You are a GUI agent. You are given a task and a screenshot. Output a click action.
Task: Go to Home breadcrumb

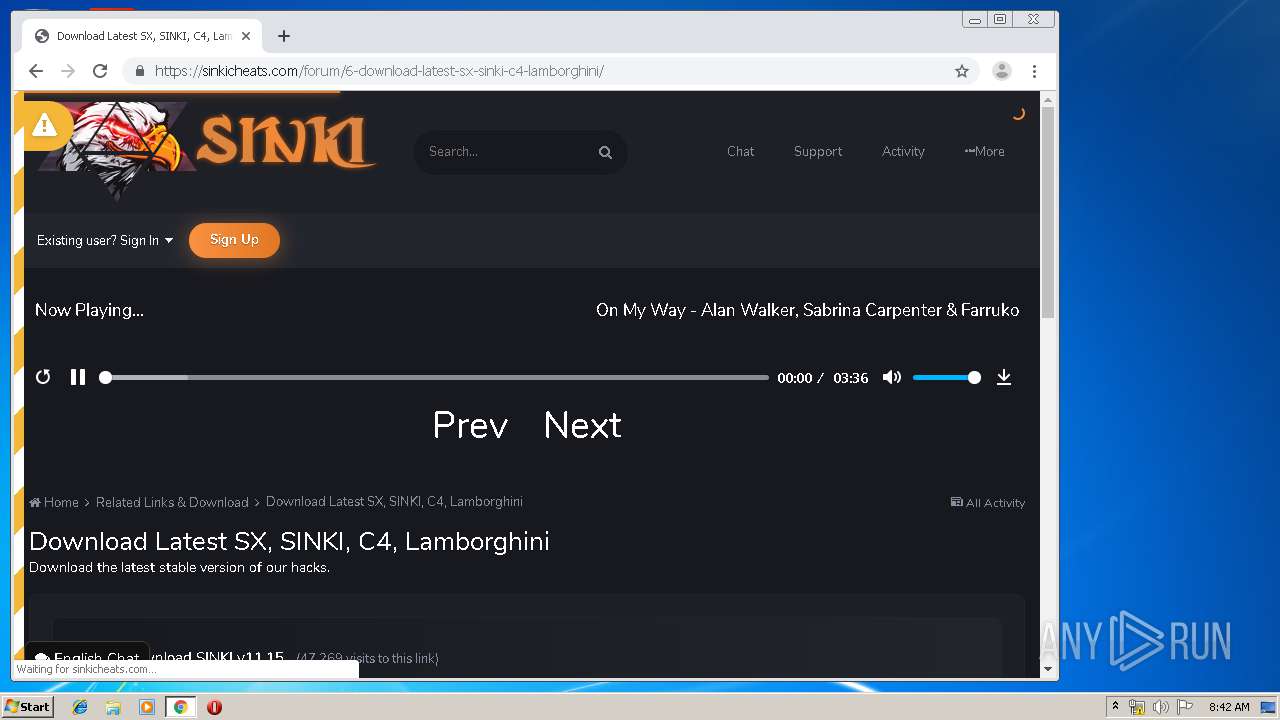[54, 502]
